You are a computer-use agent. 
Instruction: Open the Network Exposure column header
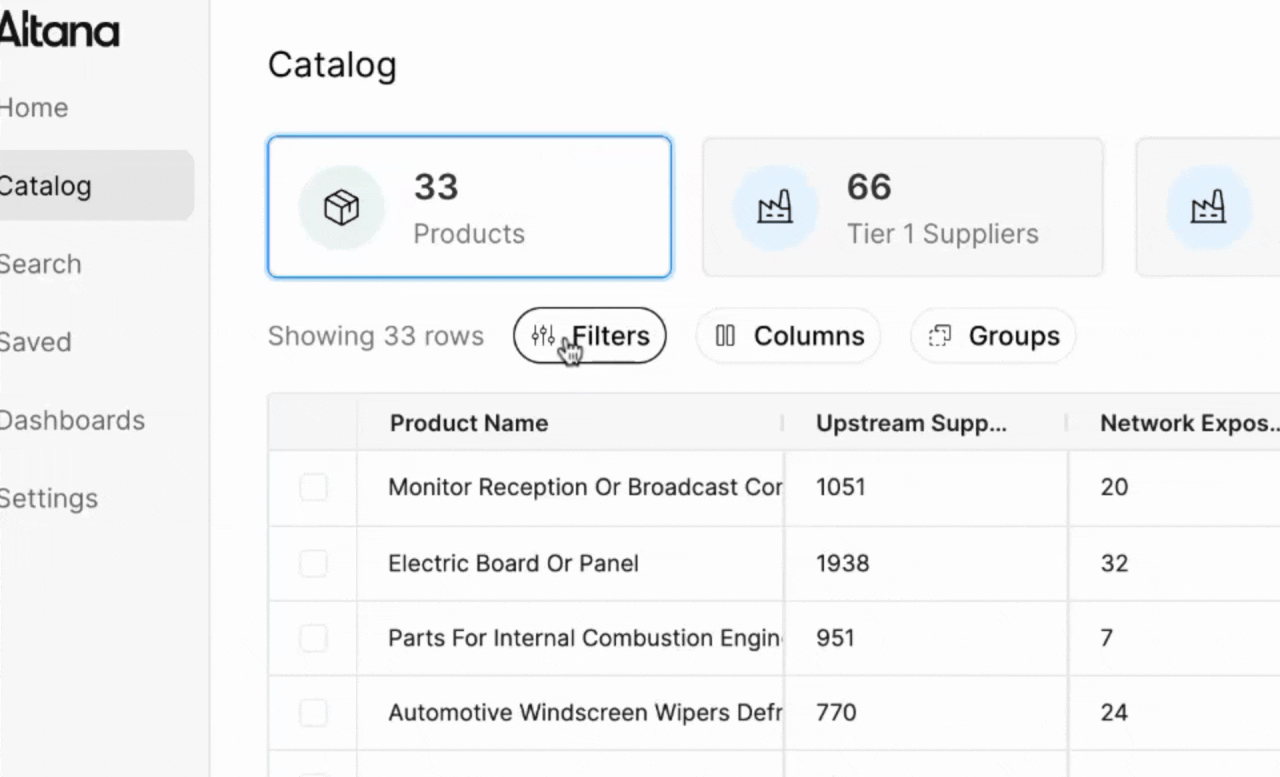1188,423
